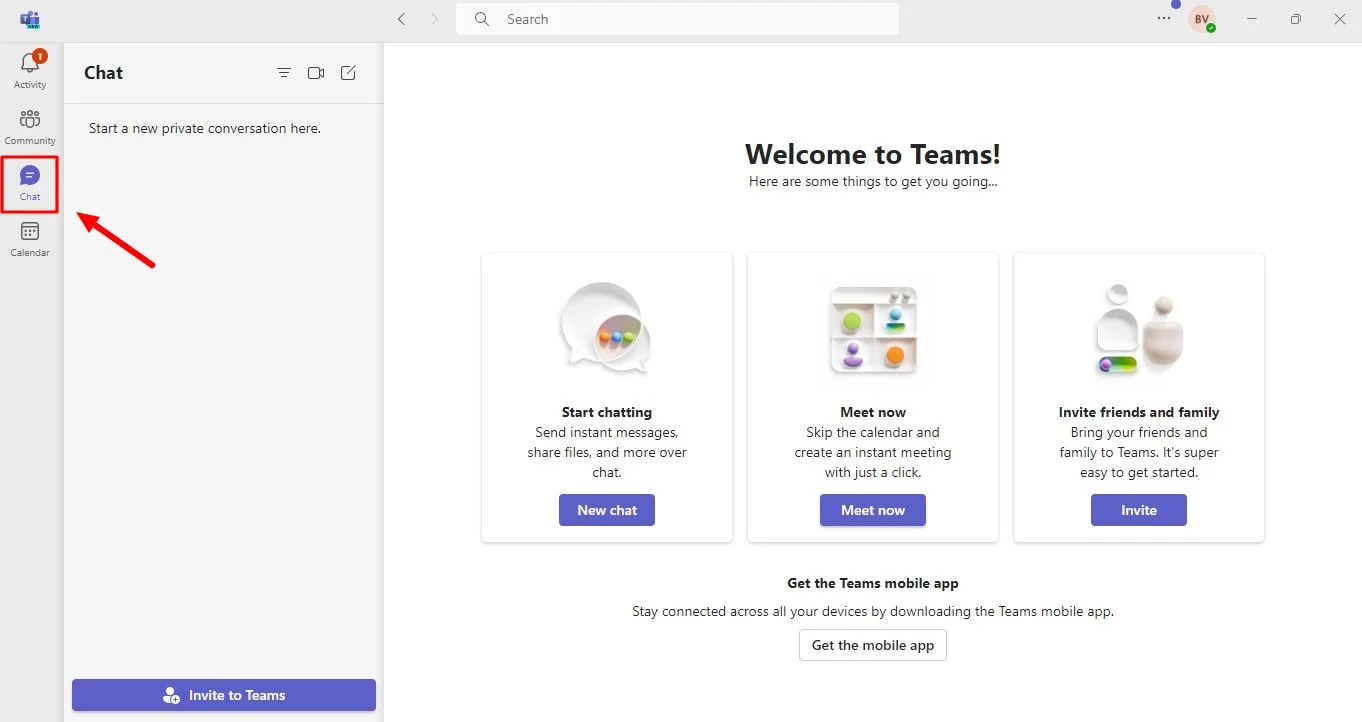1362x722 pixels.
Task: Open the Community section
Action: click(30, 126)
